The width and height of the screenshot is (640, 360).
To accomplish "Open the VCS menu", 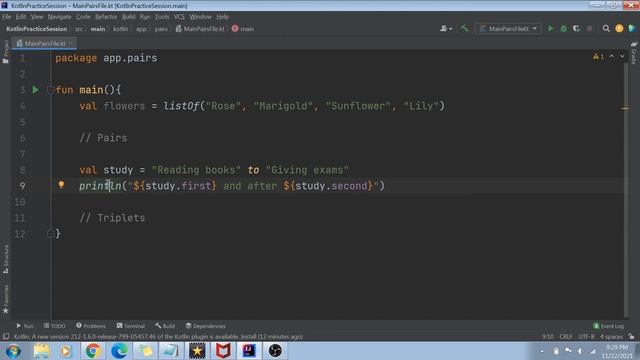I will point(179,17).
